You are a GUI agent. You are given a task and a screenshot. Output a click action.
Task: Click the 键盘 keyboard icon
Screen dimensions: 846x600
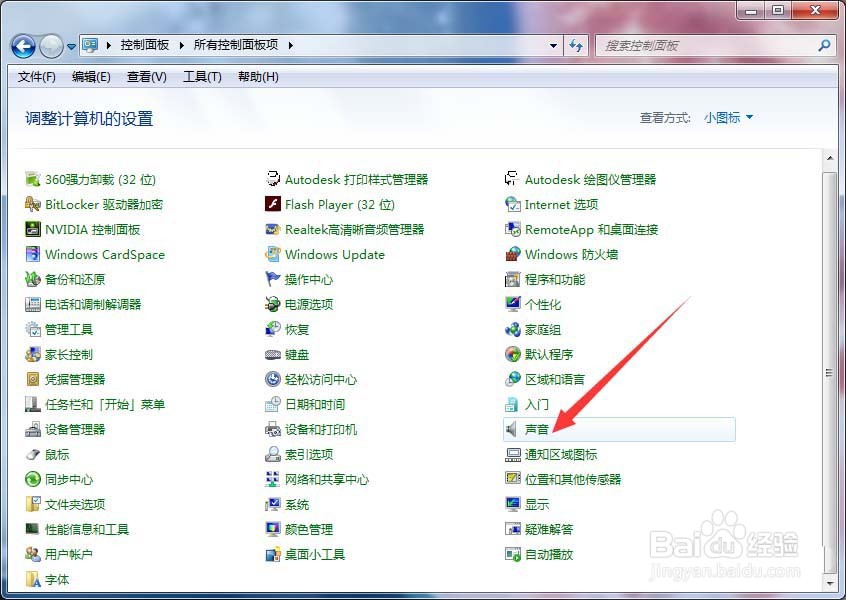tap(273, 354)
